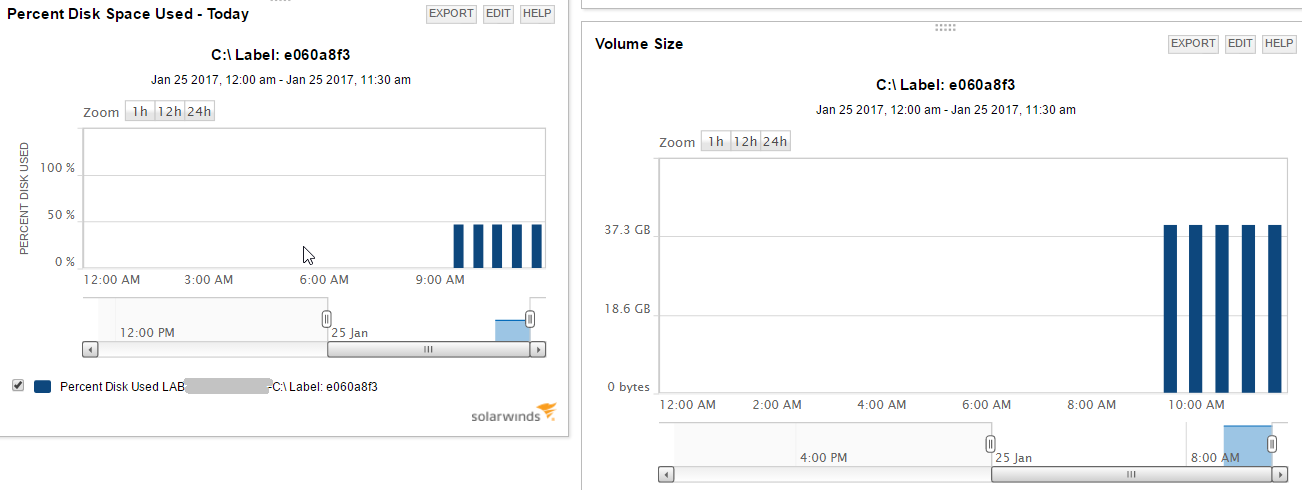1302x490 pixels.
Task: Click Percent Disk chart scrollbar right arrow
Action: tap(538, 350)
